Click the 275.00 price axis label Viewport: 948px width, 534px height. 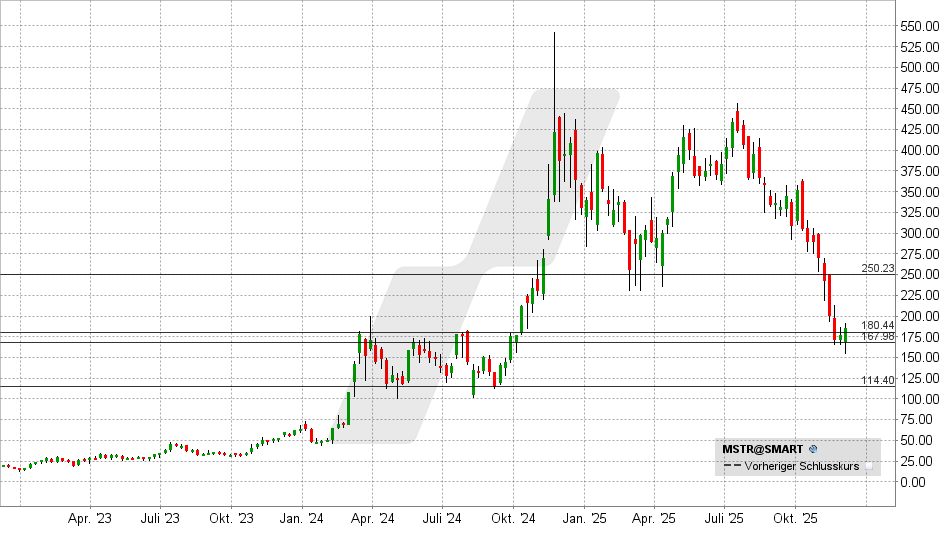(920, 255)
